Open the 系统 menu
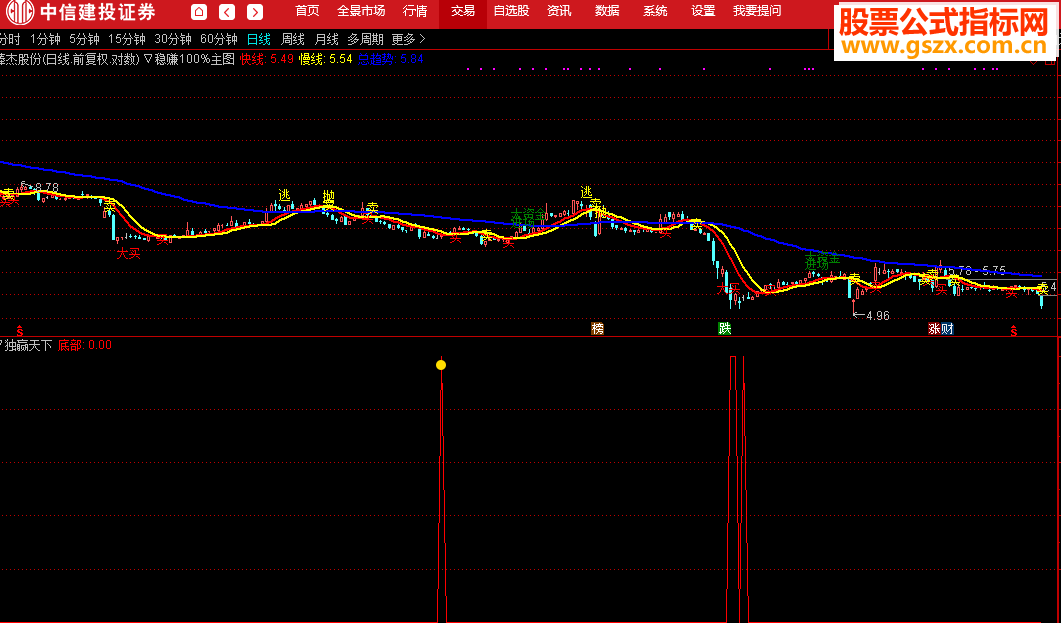Viewport: 1061px width, 623px height. tap(655, 11)
